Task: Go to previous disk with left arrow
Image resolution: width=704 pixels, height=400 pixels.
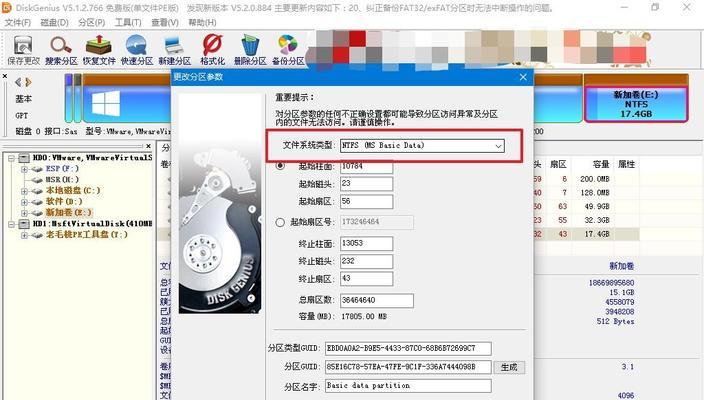Action: click(x=18, y=82)
